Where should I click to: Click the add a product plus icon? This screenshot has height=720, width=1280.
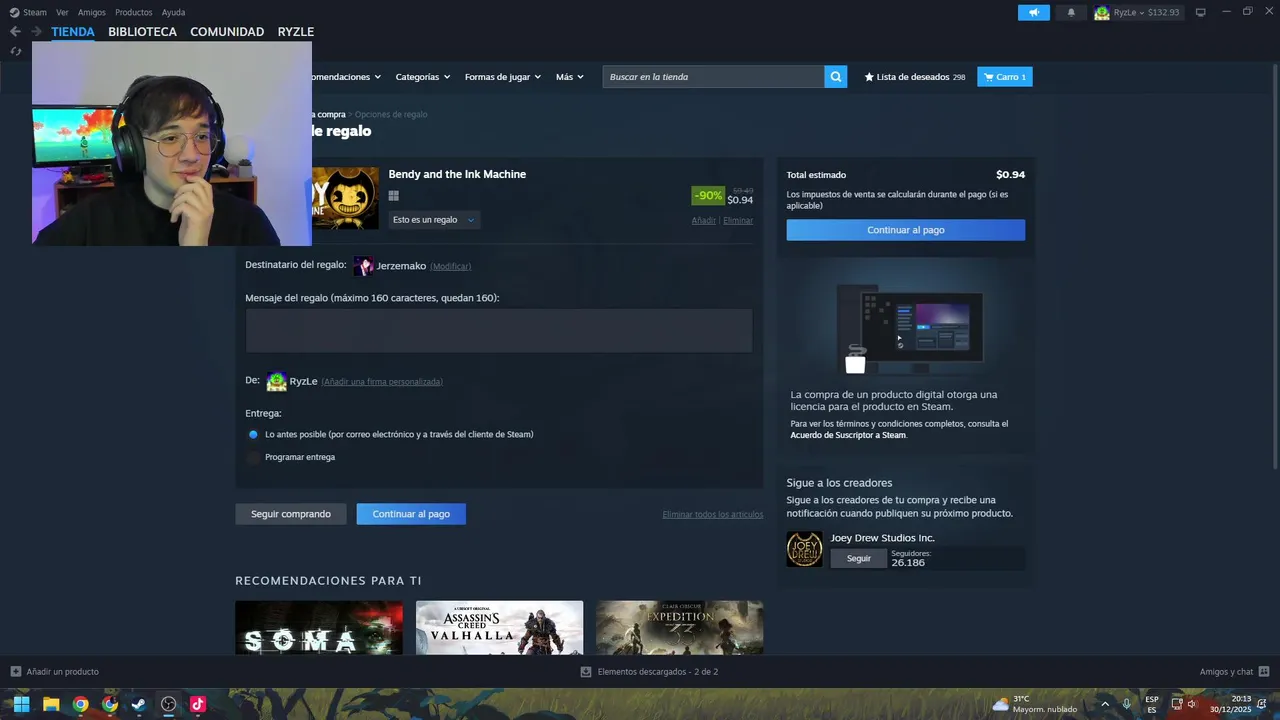pyautogui.click(x=15, y=672)
